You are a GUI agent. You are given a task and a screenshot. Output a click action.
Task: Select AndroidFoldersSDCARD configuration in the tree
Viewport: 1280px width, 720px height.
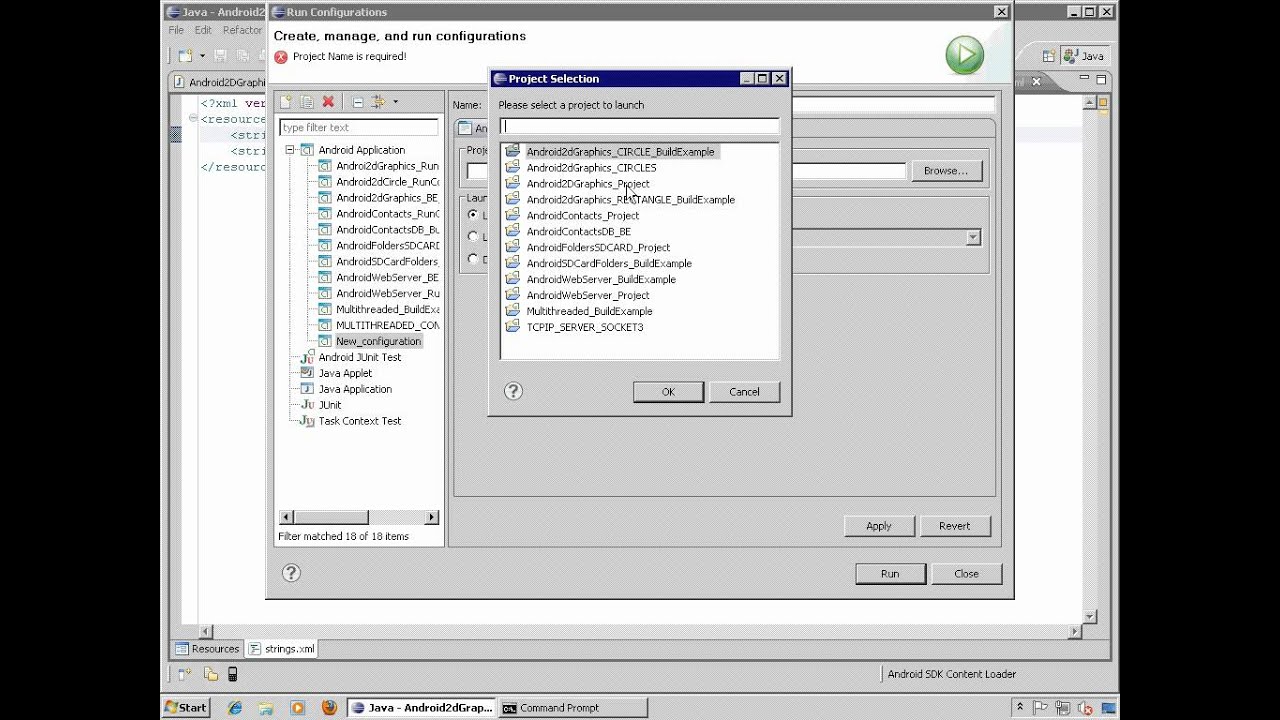pyautogui.click(x=387, y=246)
